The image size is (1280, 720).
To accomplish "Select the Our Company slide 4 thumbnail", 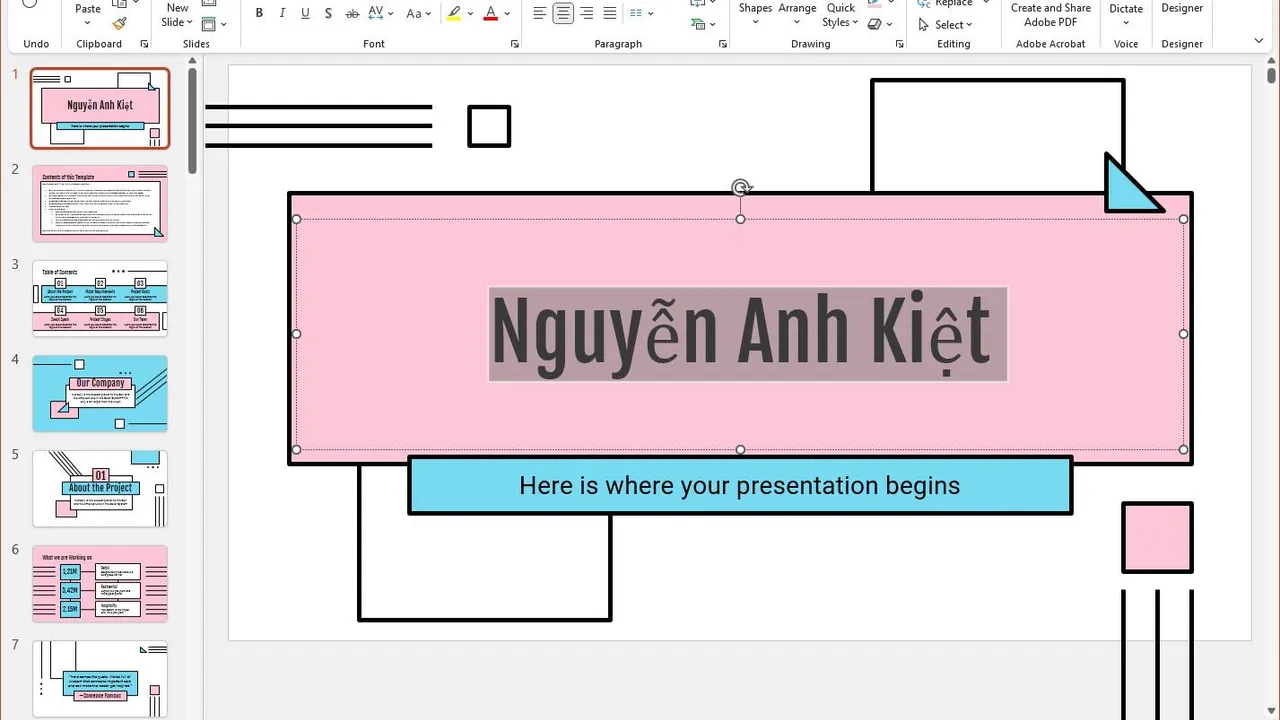I will coord(100,393).
